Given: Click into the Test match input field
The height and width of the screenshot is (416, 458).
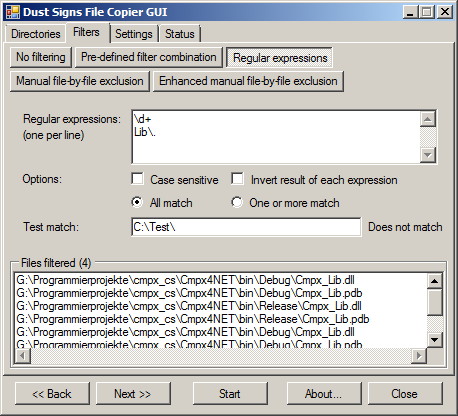Looking at the screenshot, I should (246, 227).
